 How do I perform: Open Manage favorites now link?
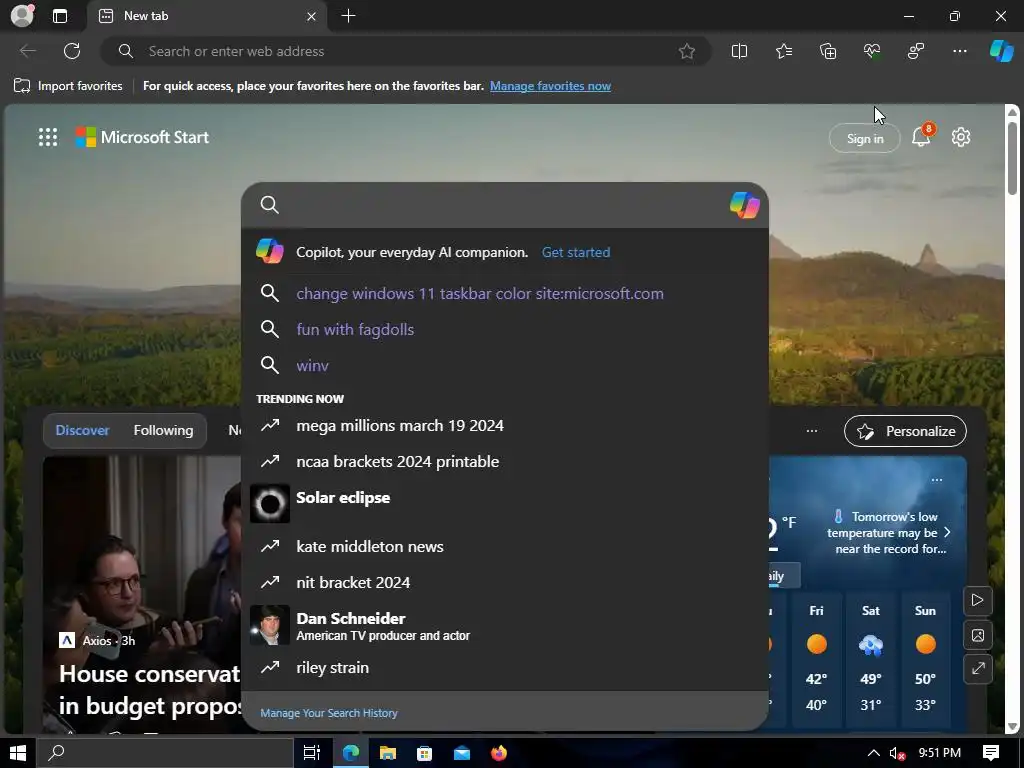550,86
